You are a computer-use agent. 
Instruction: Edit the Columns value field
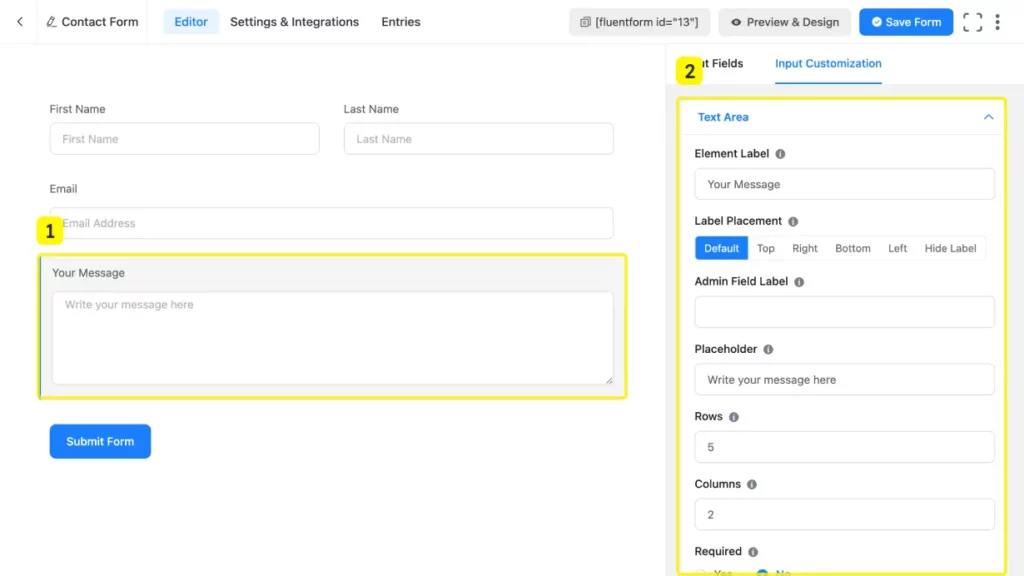point(844,515)
